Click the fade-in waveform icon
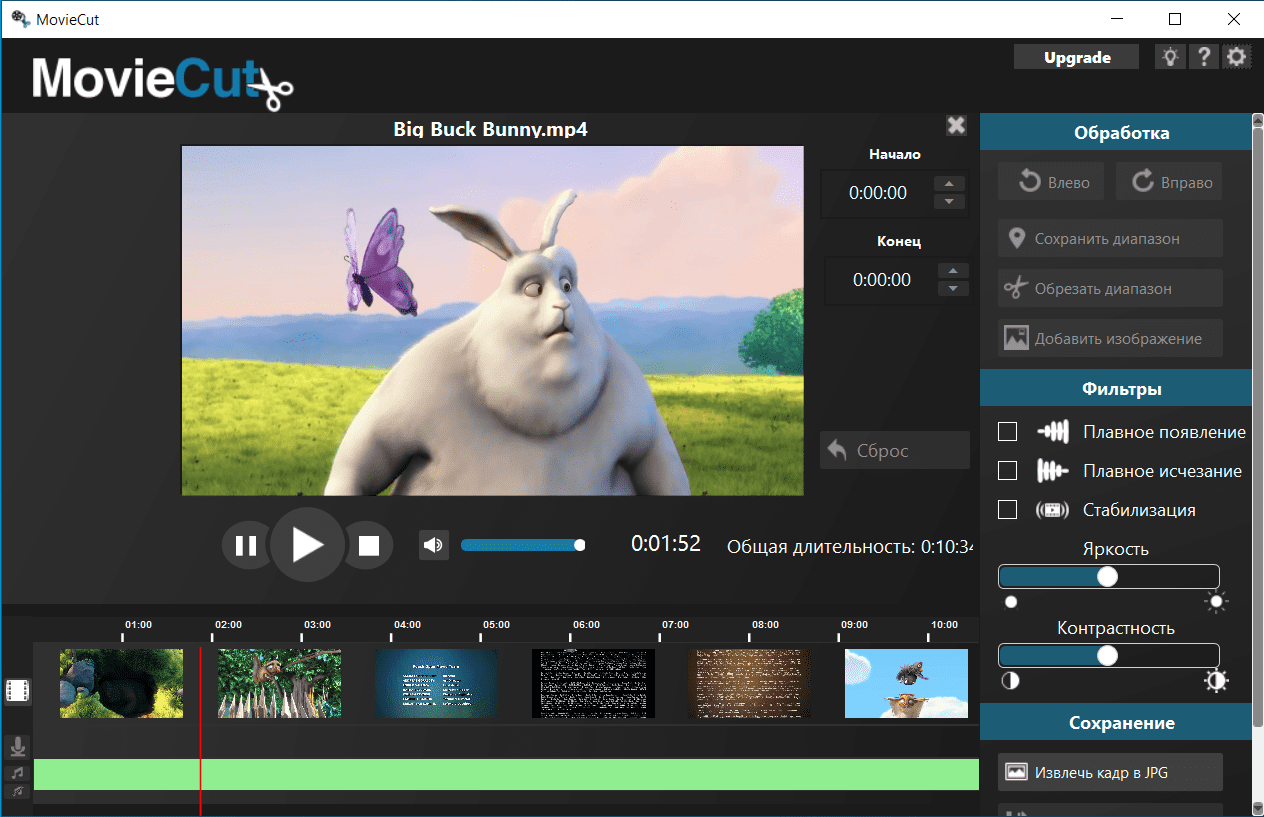Viewport: 1264px width, 817px height. coord(1053,431)
